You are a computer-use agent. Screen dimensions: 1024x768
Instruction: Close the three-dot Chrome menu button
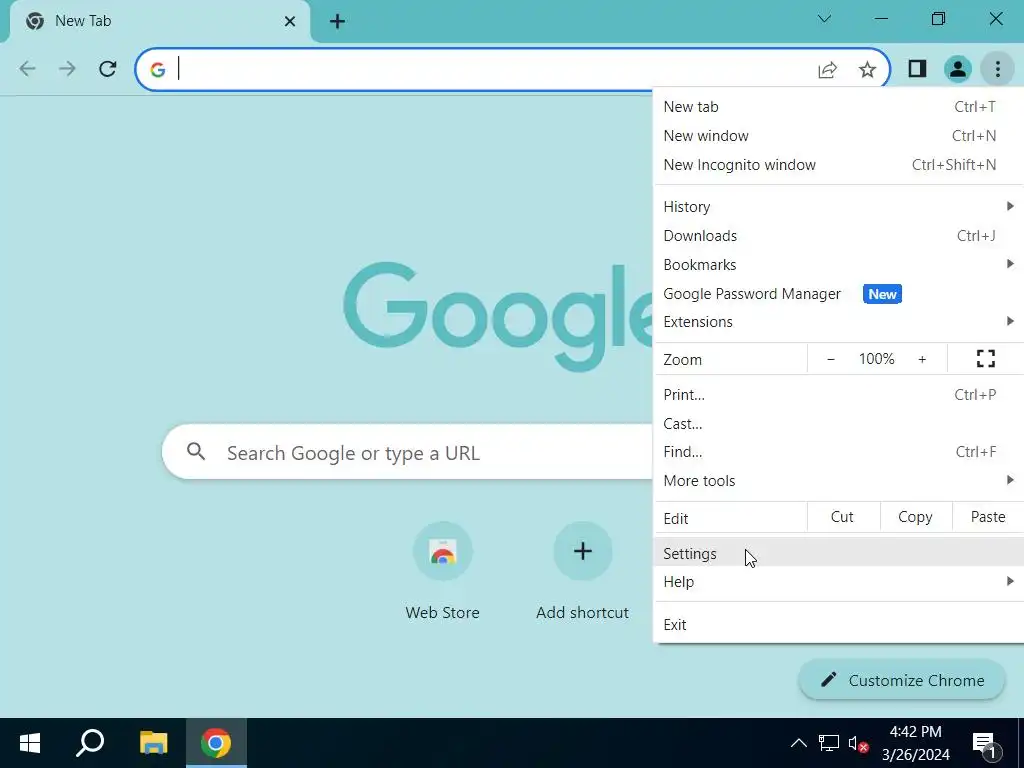click(997, 69)
